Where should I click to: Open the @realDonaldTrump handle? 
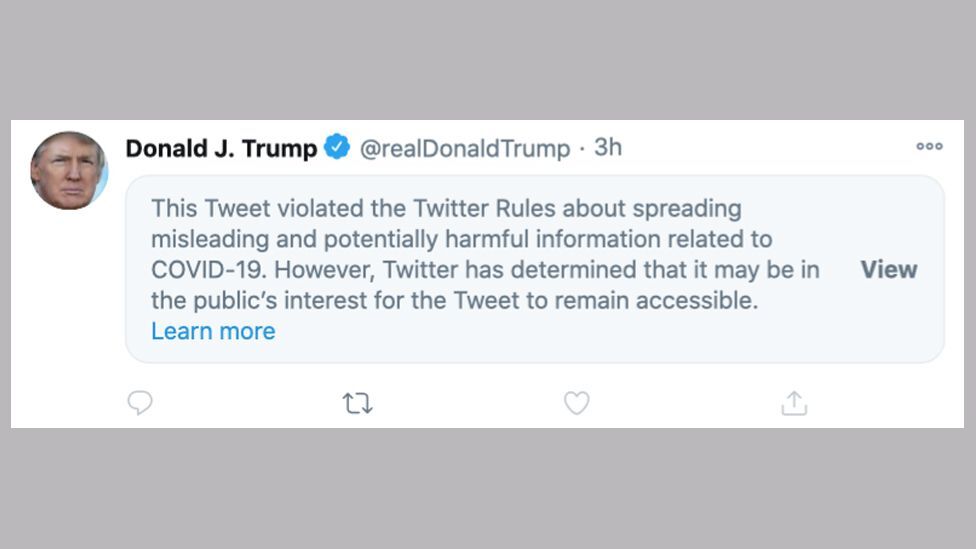pos(464,148)
